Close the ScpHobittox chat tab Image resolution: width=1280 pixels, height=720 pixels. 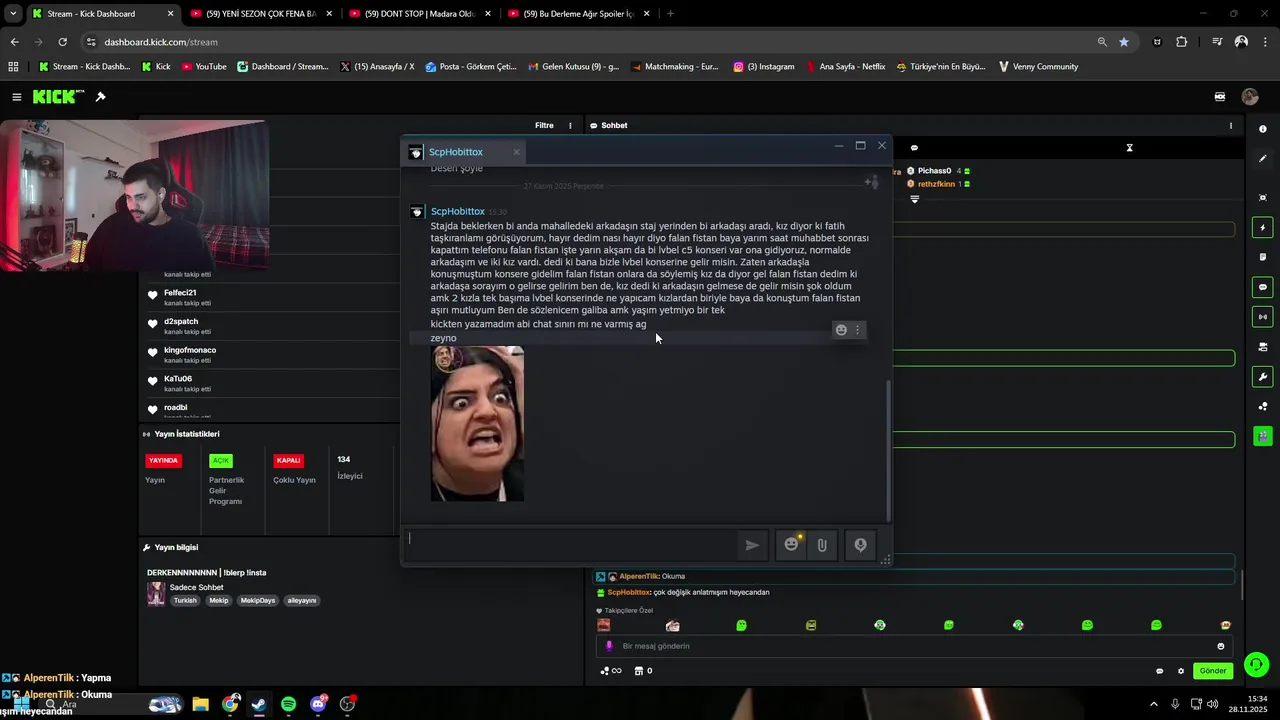click(516, 152)
